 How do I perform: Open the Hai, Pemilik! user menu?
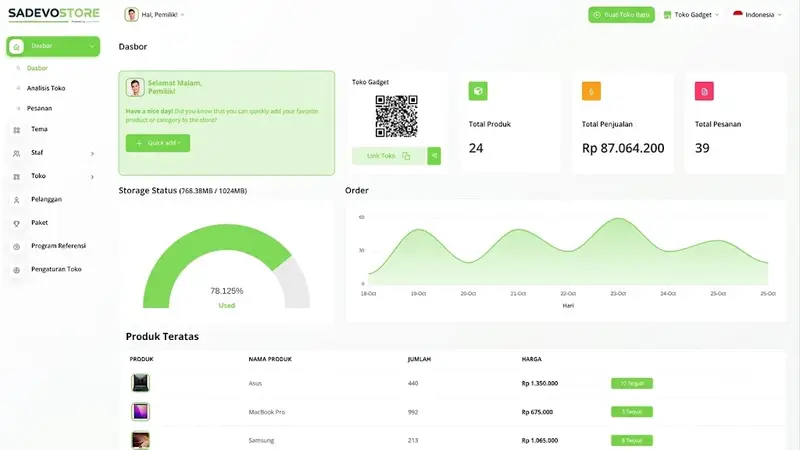click(155, 15)
